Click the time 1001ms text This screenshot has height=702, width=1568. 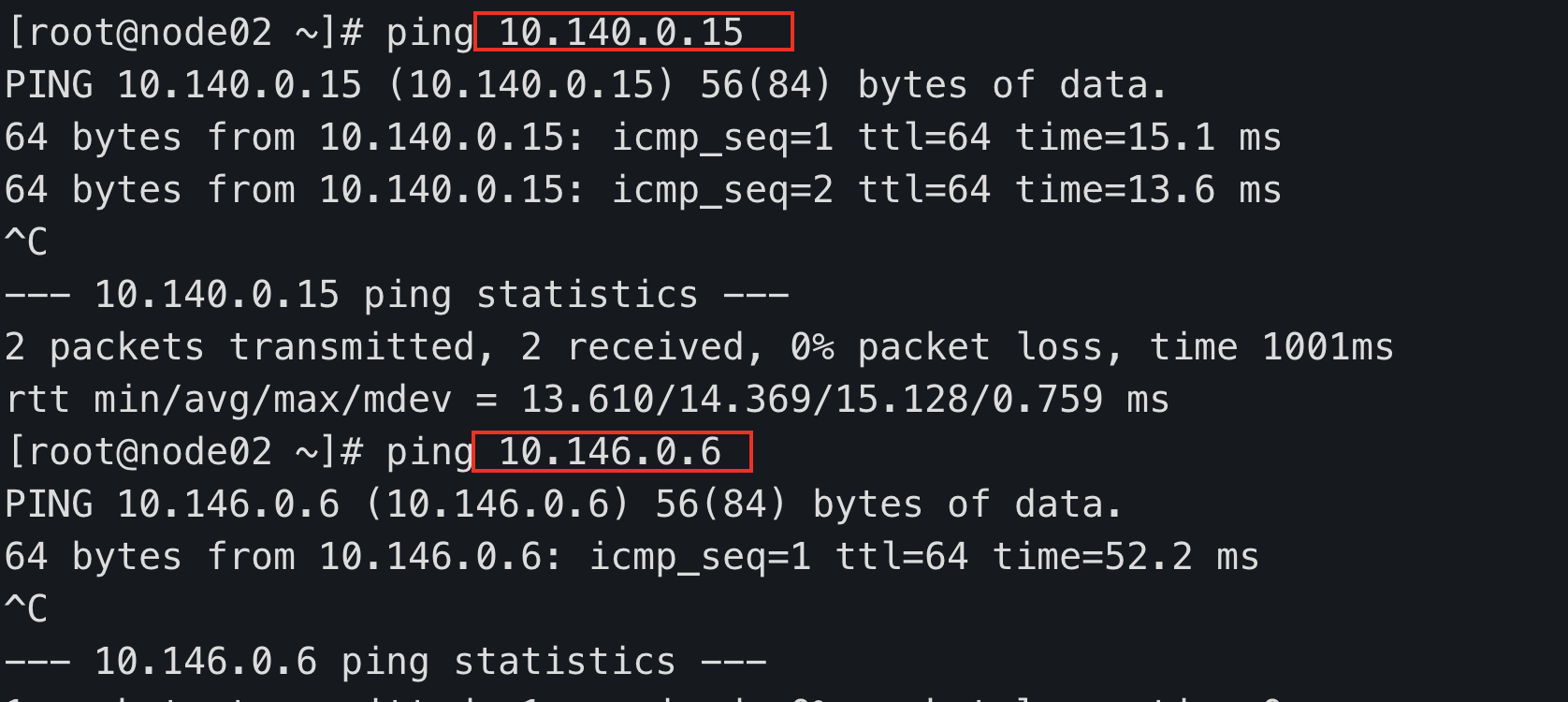[1272, 347]
